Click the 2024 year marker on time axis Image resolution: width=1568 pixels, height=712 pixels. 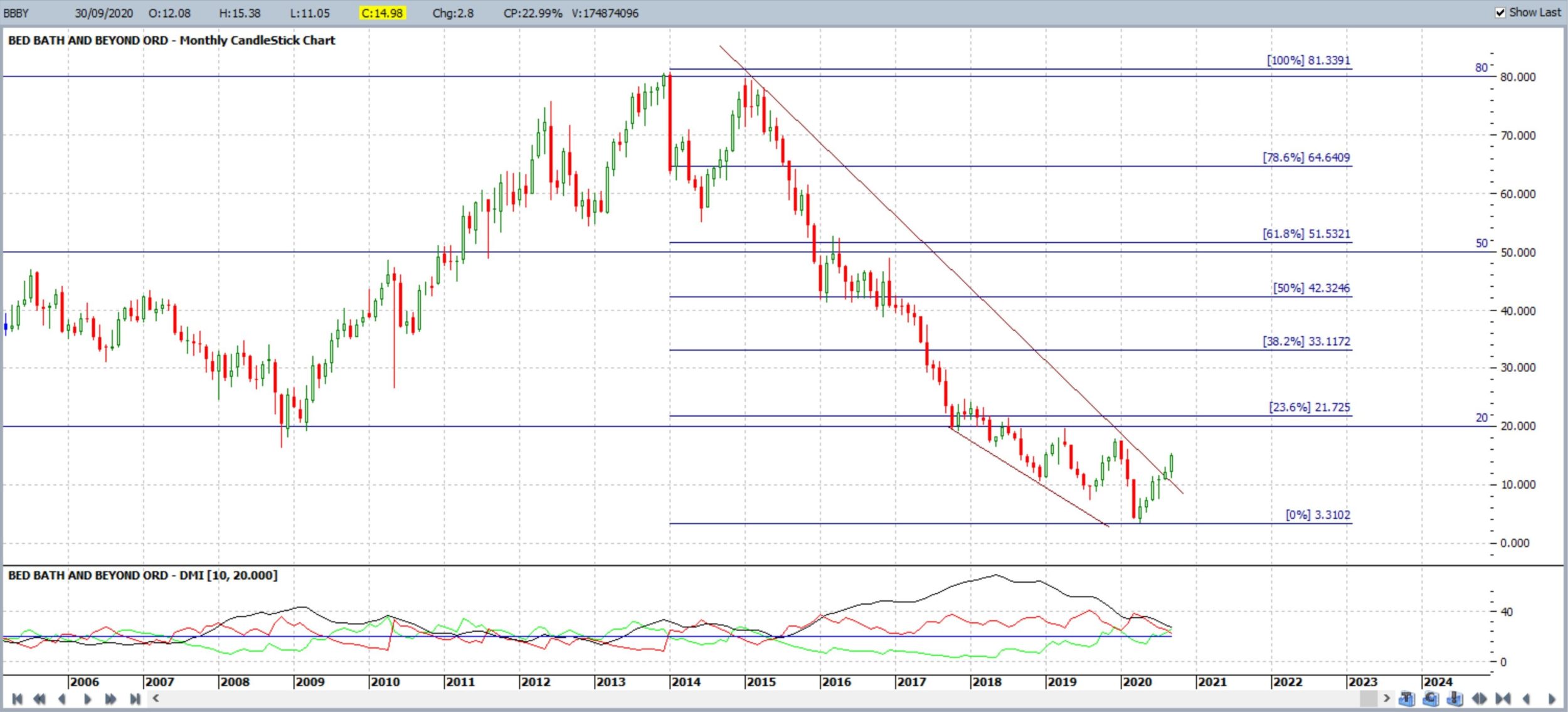pos(1438,682)
